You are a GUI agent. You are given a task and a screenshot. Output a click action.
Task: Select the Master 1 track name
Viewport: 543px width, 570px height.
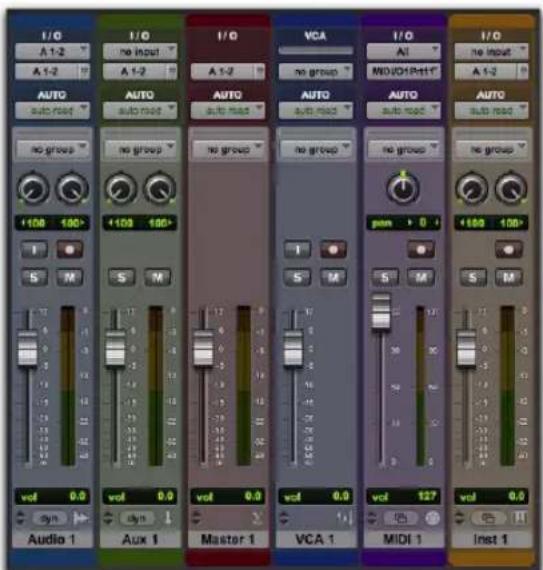click(228, 539)
